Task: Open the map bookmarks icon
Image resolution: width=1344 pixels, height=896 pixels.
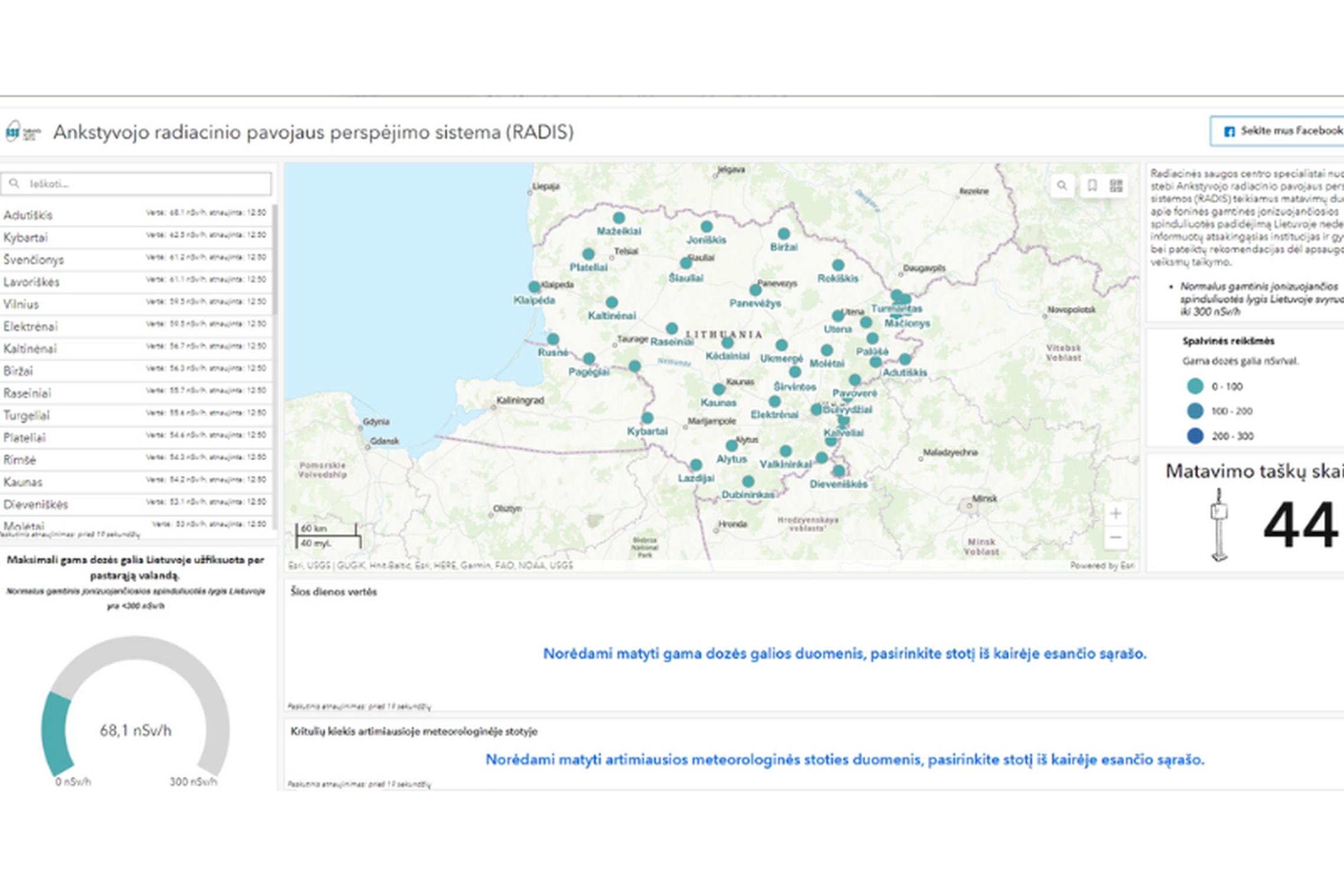Action: pyautogui.click(x=1092, y=186)
